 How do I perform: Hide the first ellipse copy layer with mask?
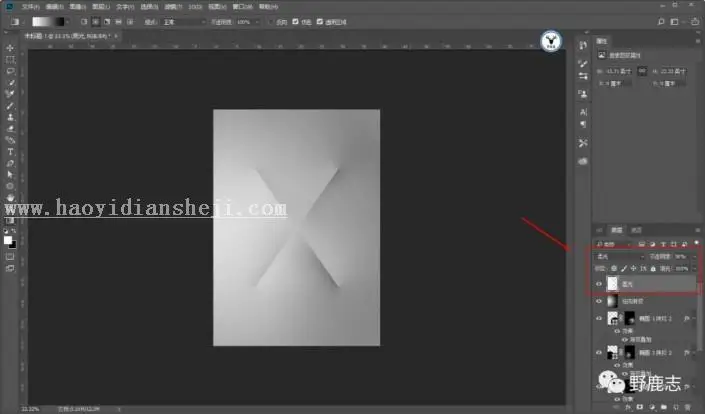(x=599, y=318)
